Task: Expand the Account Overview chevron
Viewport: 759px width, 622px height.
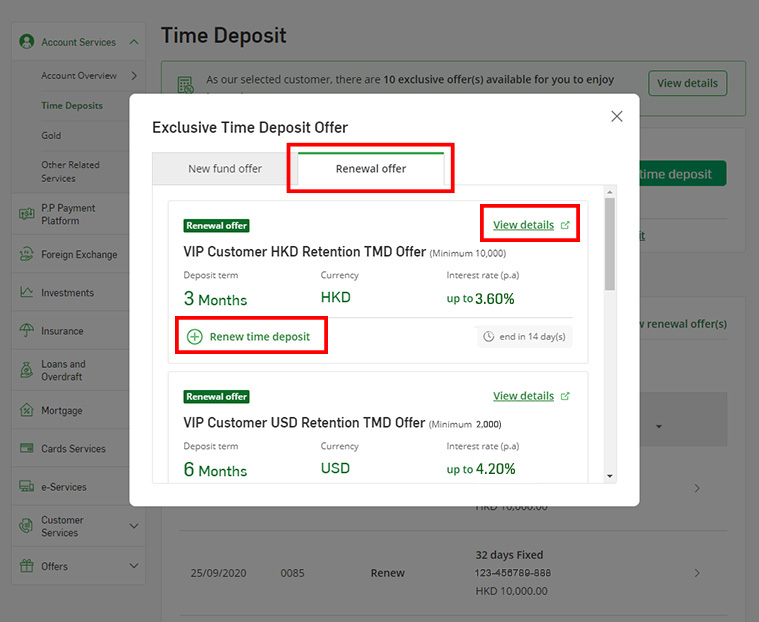Action: click(x=134, y=76)
